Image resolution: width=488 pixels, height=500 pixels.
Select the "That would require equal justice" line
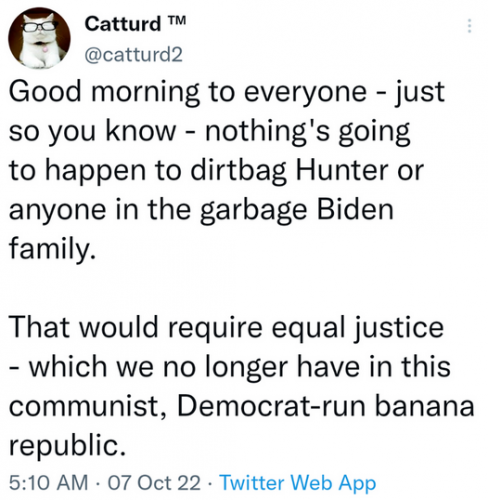[x=227, y=328]
